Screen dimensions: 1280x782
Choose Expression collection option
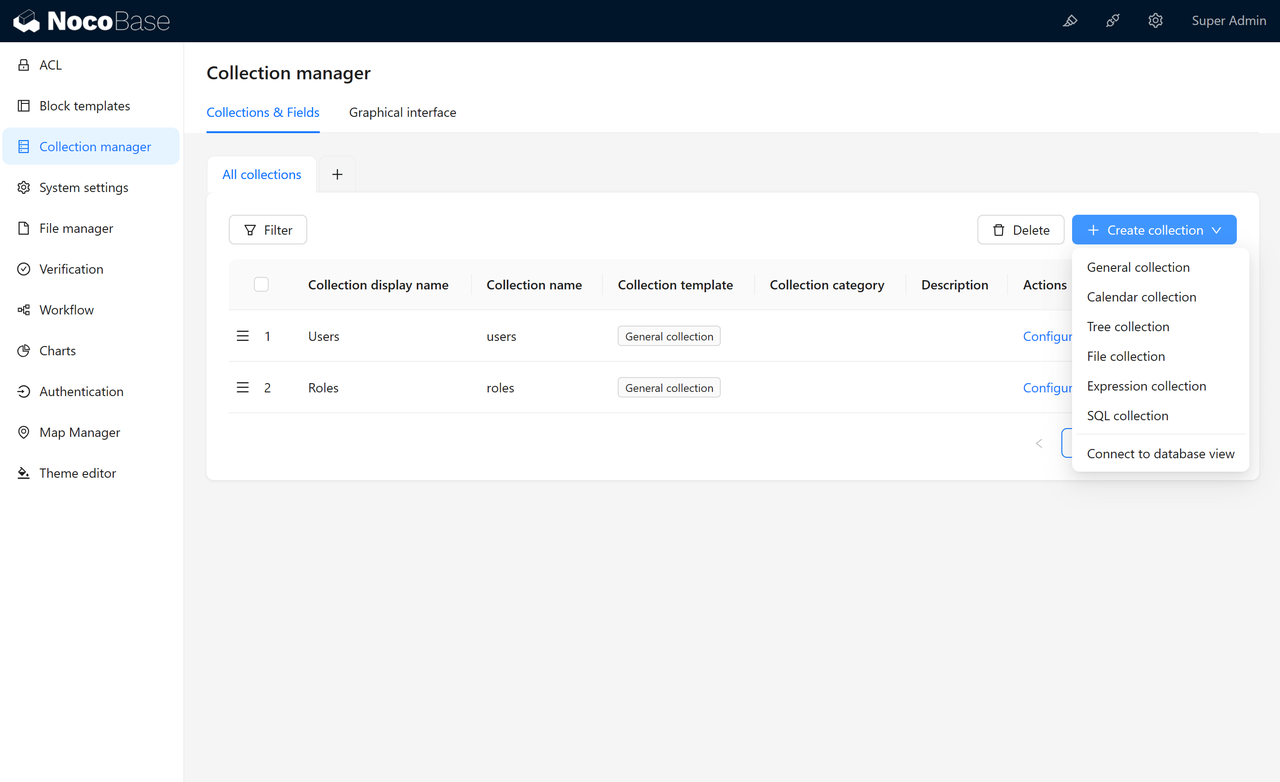[1160, 386]
